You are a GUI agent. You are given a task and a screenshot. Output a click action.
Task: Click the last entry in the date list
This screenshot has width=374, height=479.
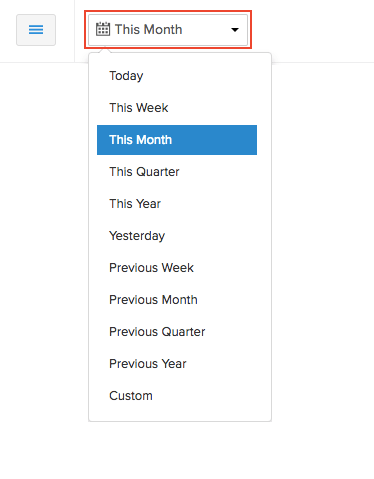[x=177, y=396]
